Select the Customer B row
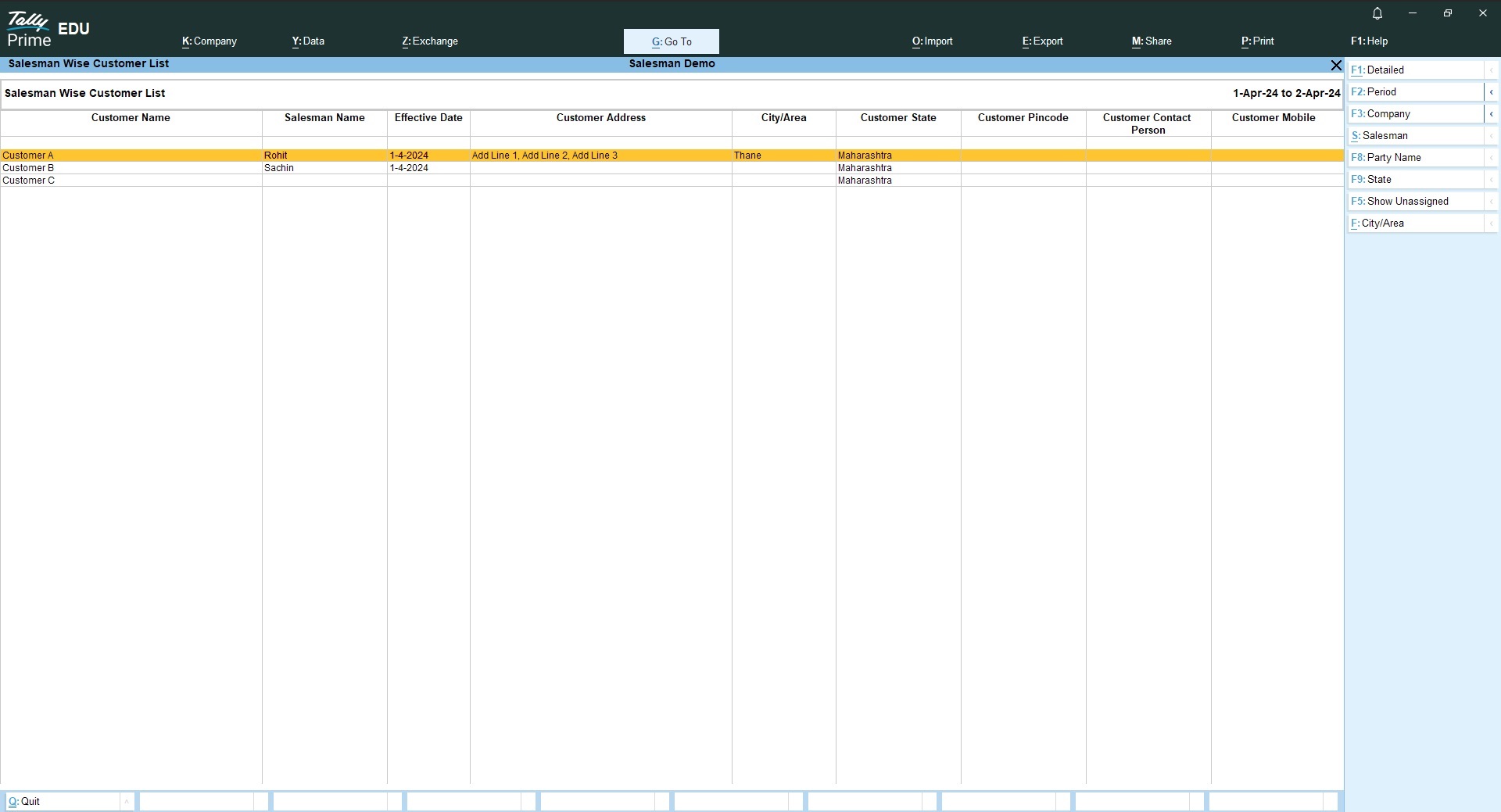The height and width of the screenshot is (812, 1501). pos(29,168)
